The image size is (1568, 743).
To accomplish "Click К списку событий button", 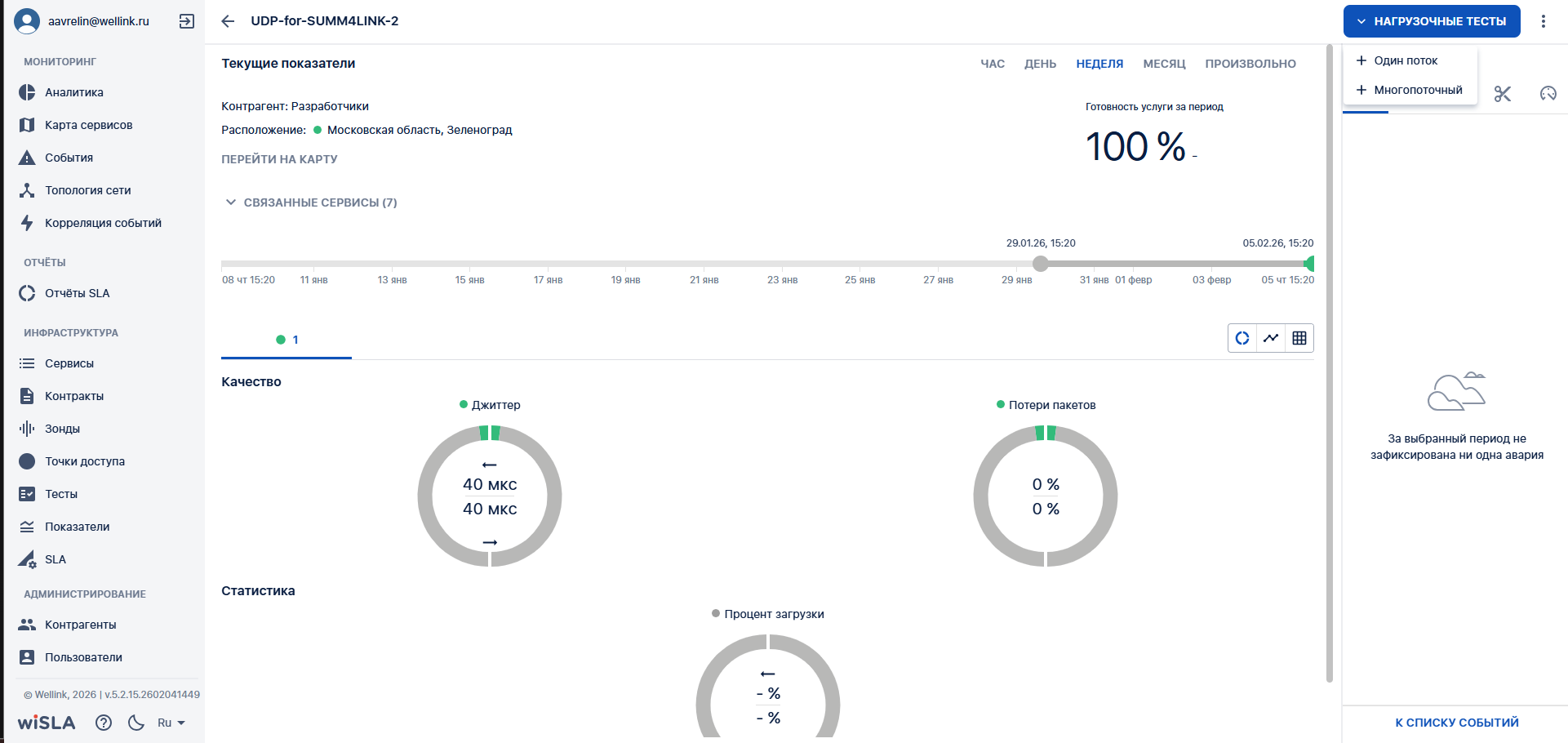I will coord(1456,723).
